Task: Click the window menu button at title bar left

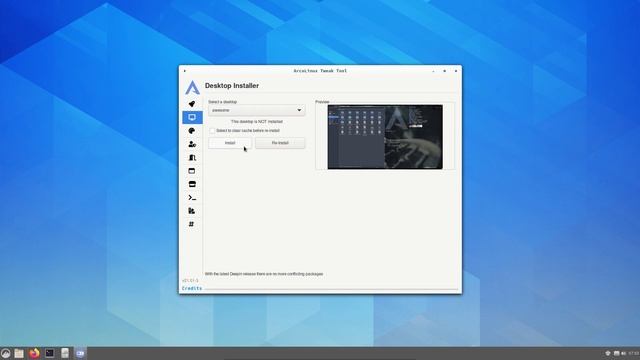Action: pos(184,71)
